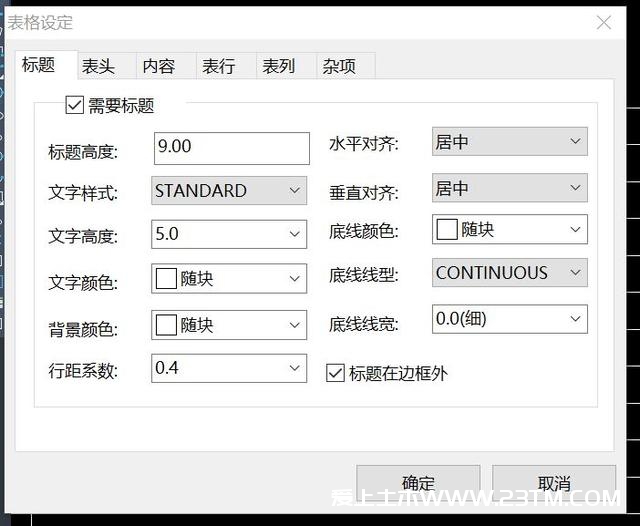
Task: Click the 底线线宽 label
Action: point(364,324)
